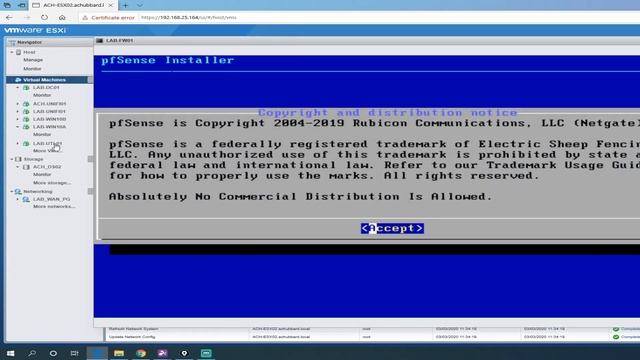Collapse the LAB.WIN10A VM node
Screen dimensions: 640x360
[x=18, y=127]
